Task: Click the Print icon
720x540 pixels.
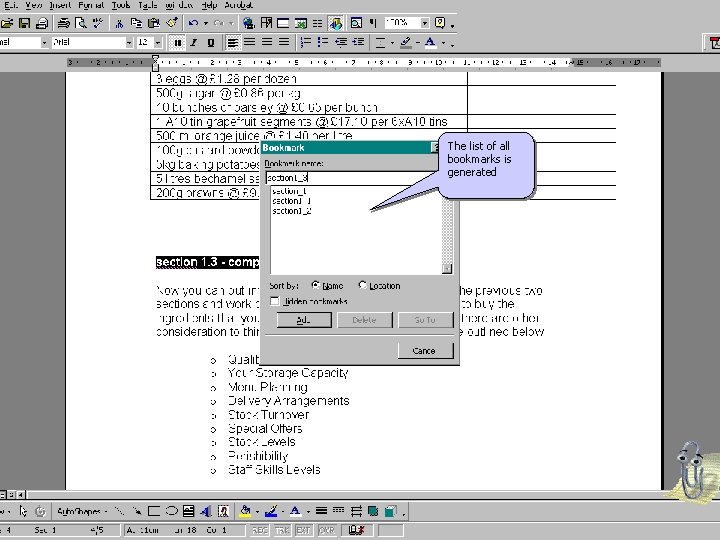Action: pyautogui.click(x=42, y=23)
